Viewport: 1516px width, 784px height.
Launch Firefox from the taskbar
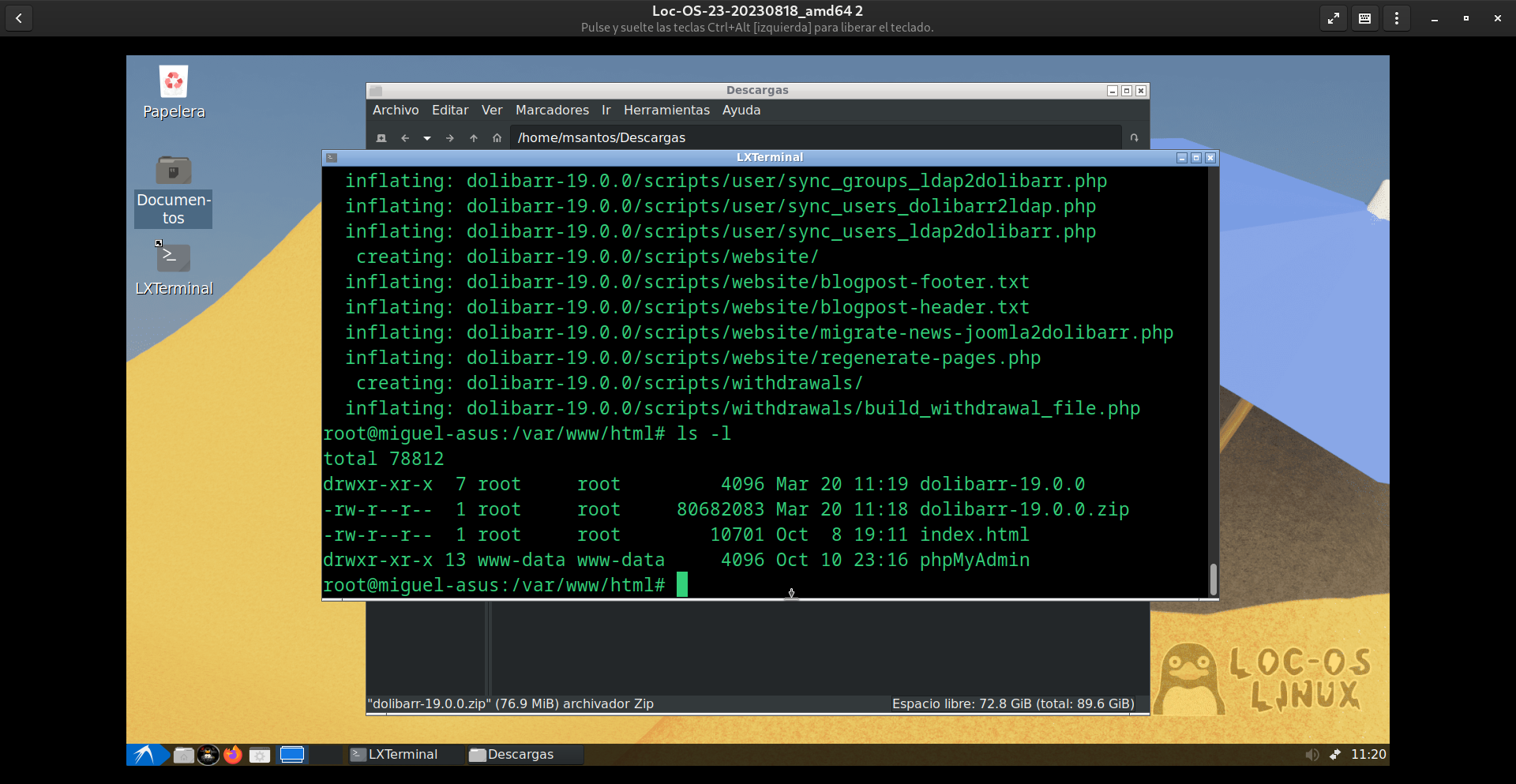(x=232, y=755)
